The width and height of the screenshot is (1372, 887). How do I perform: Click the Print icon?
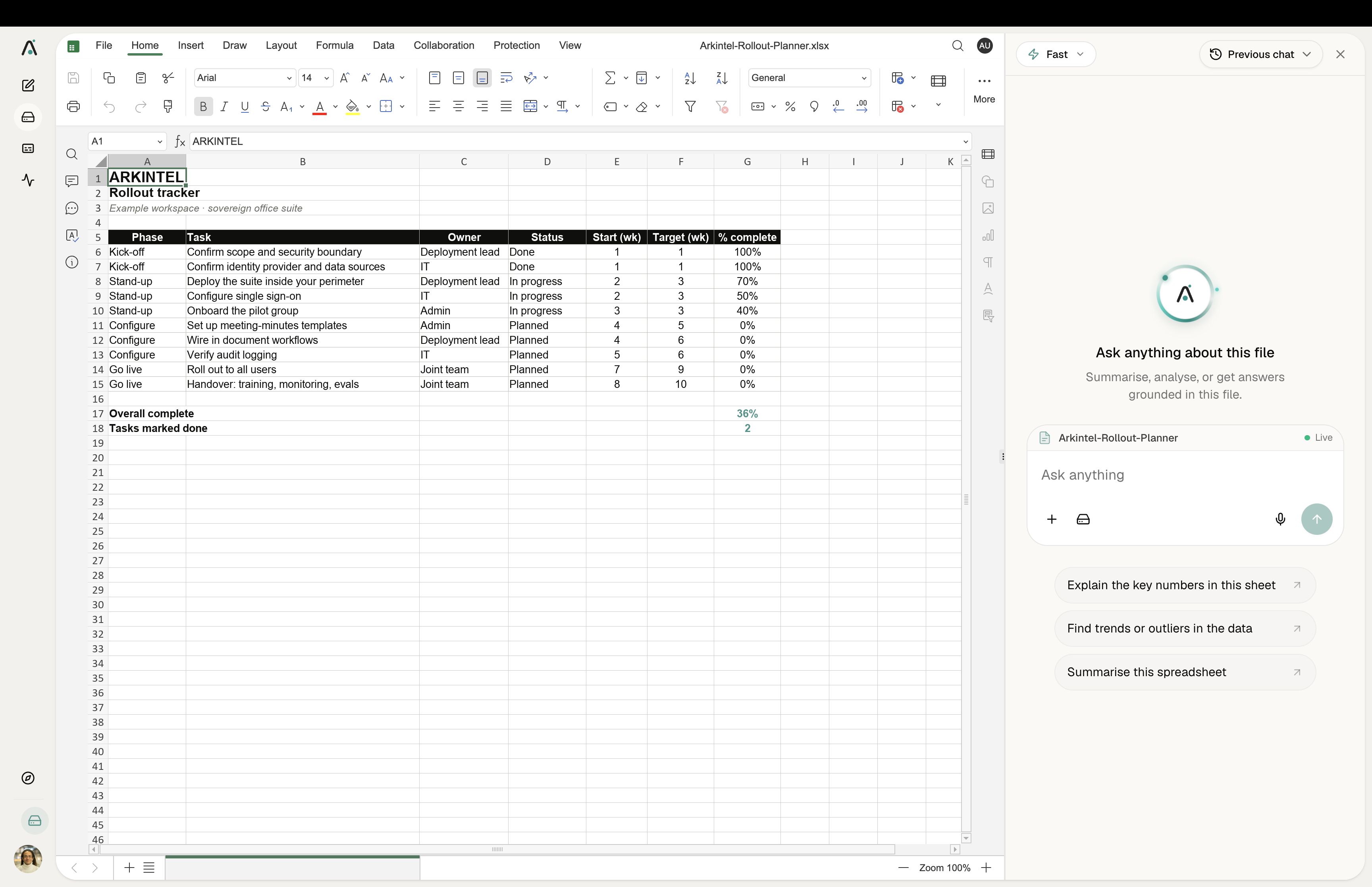coord(73,106)
